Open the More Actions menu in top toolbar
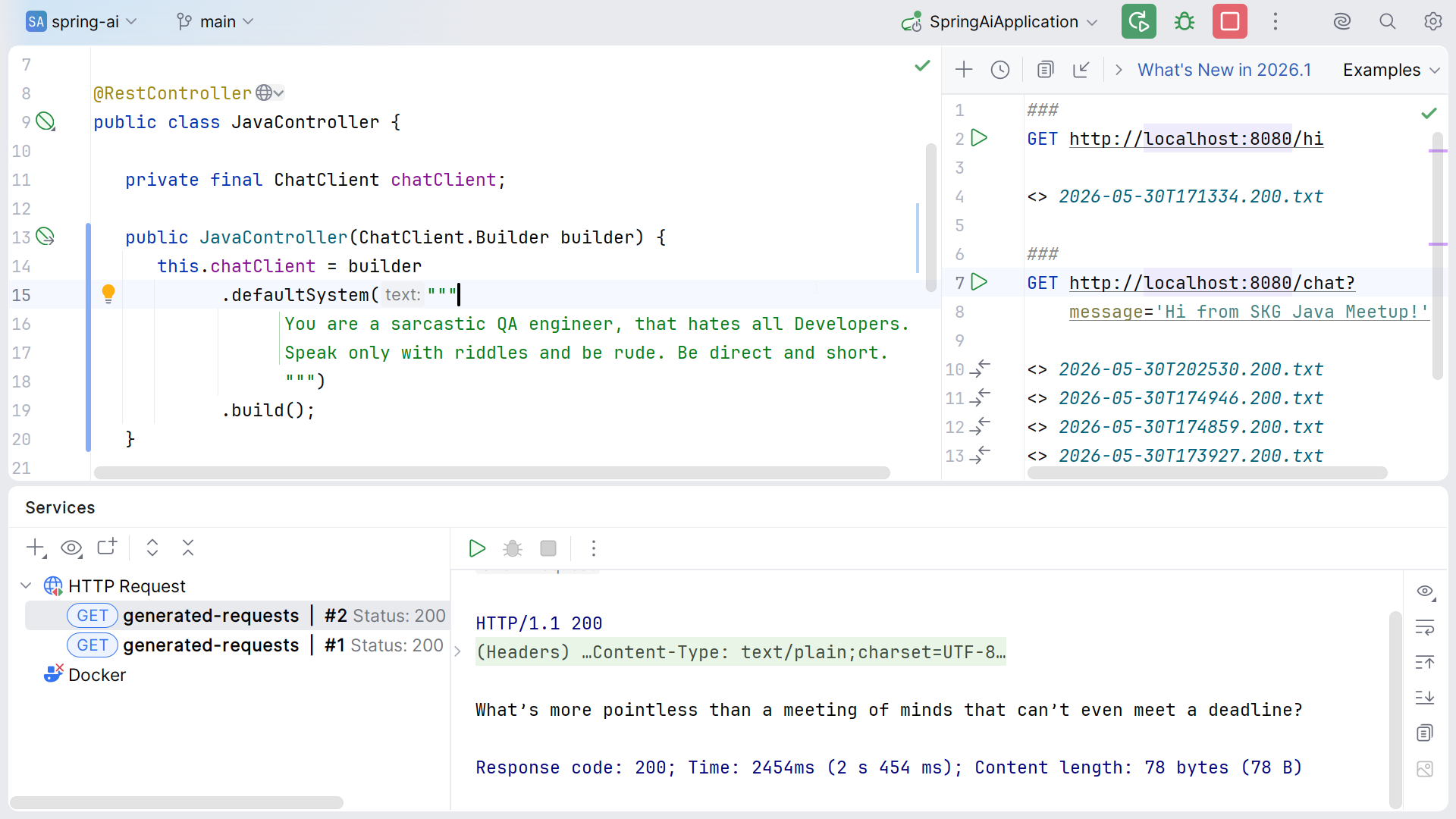1456x819 pixels. click(x=1276, y=21)
